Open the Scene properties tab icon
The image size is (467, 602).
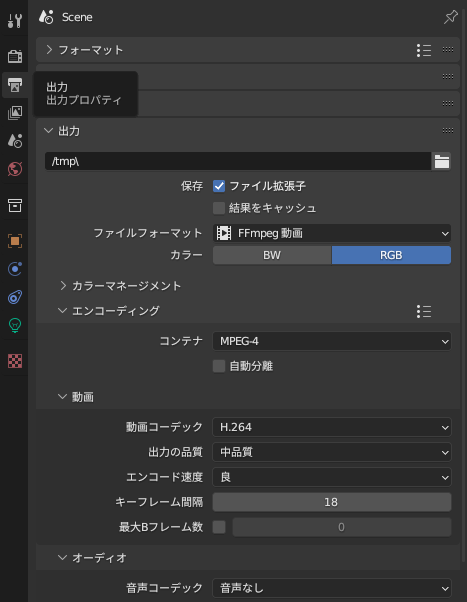click(x=15, y=141)
